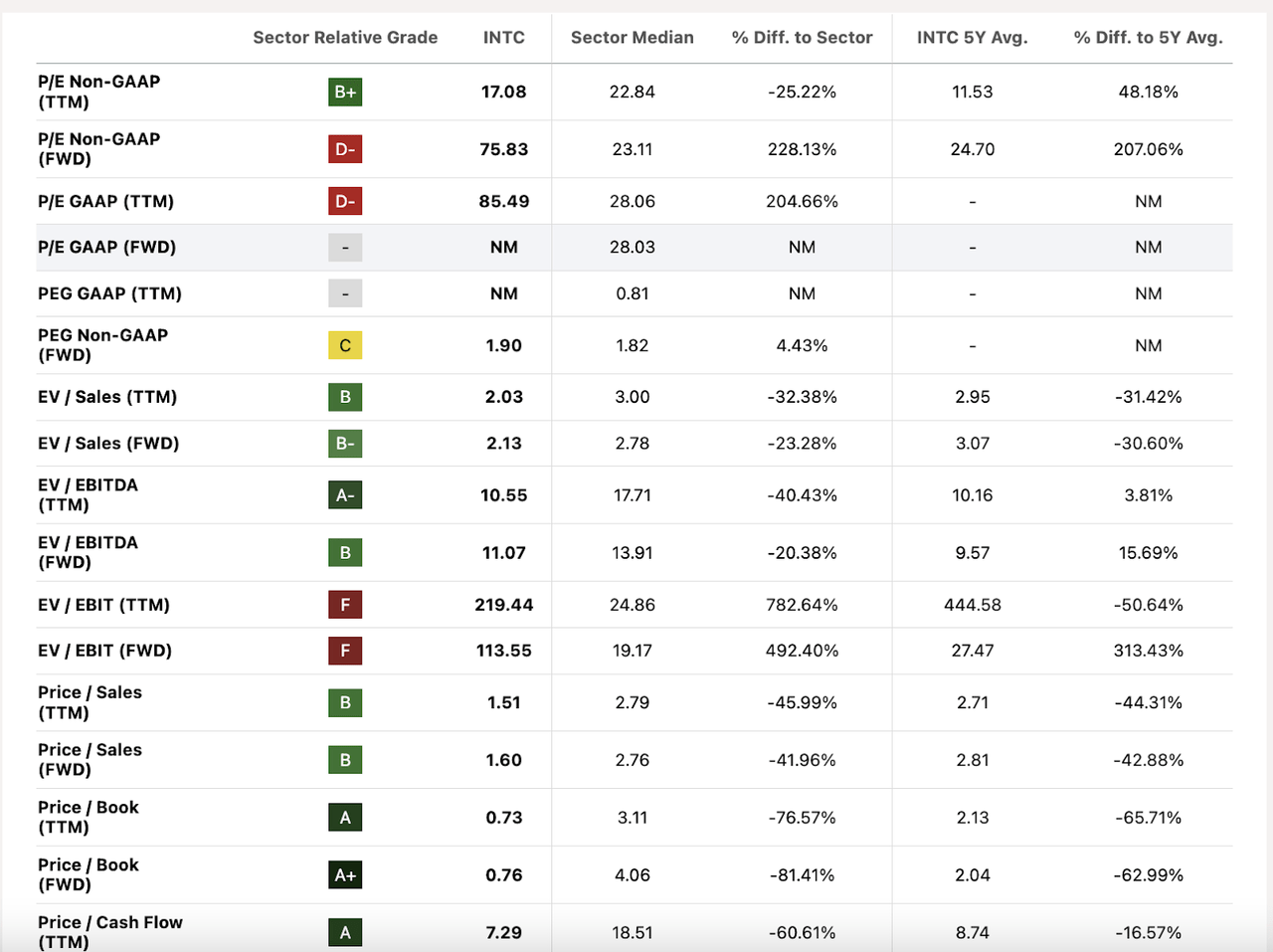Open the EV / EBITDA (TTM) metric label

tap(89, 494)
